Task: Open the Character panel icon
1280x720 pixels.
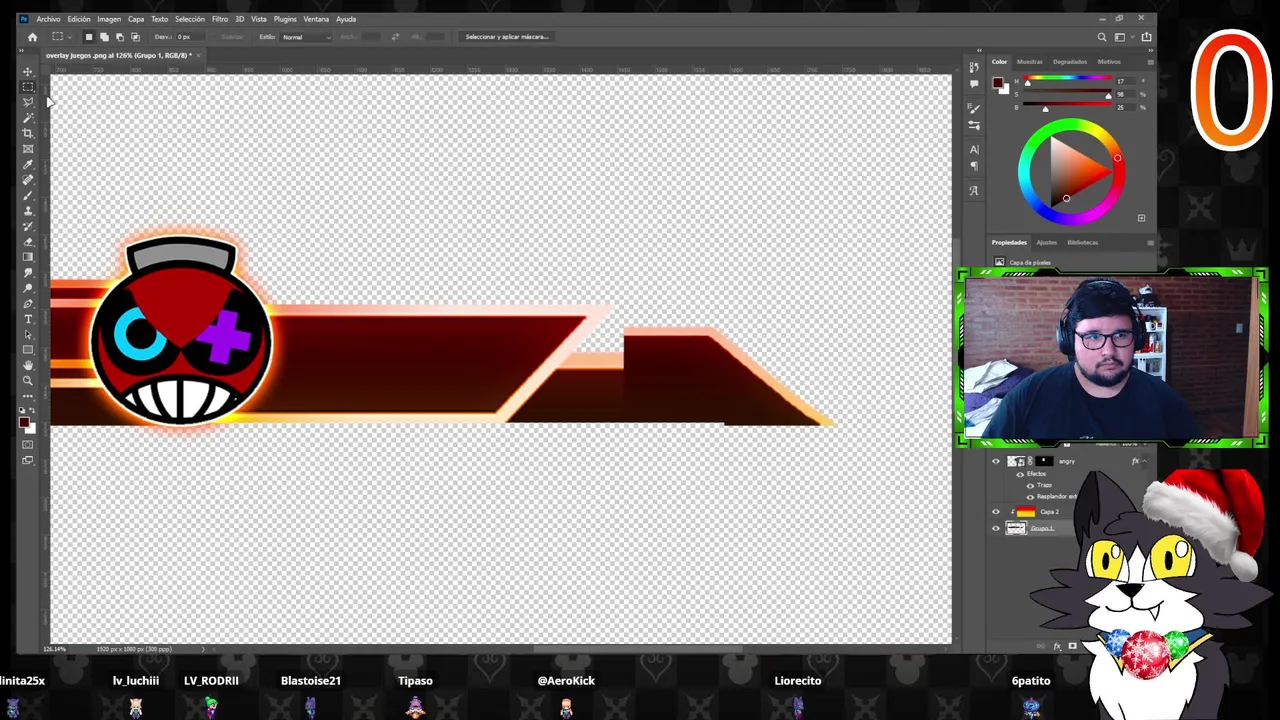Action: coord(974,149)
